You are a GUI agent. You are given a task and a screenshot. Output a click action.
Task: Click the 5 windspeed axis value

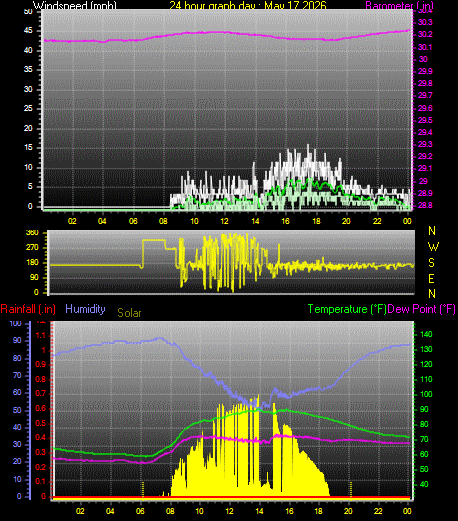point(30,187)
